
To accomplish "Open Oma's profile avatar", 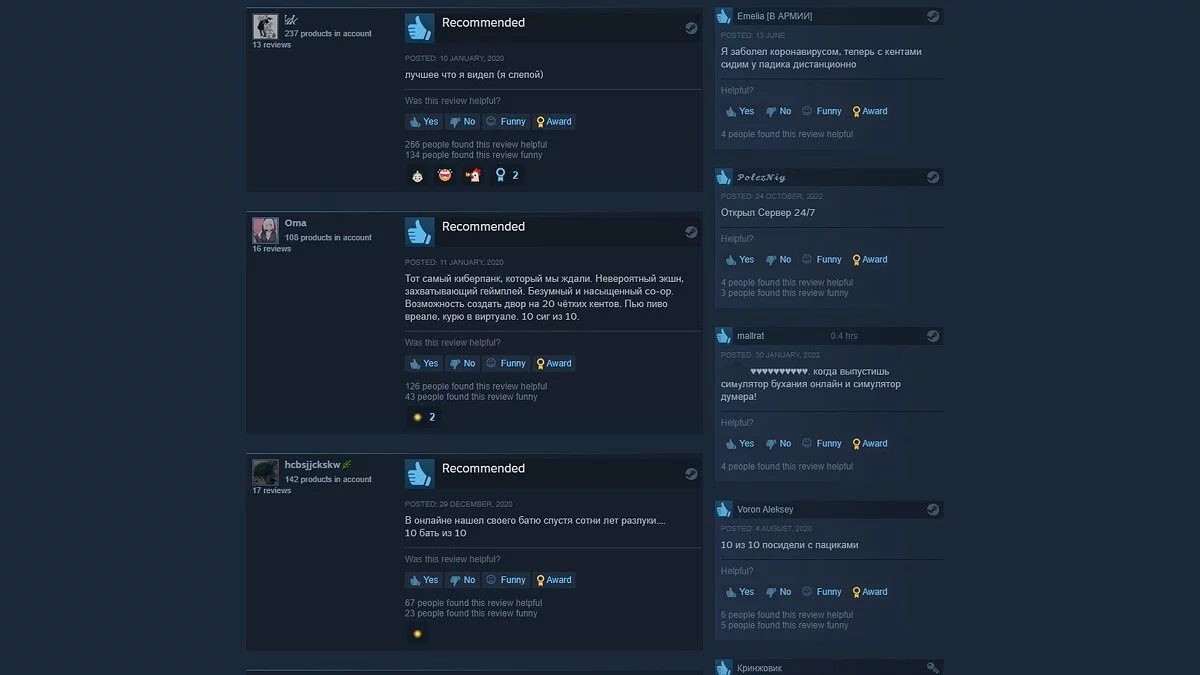I will [265, 230].
